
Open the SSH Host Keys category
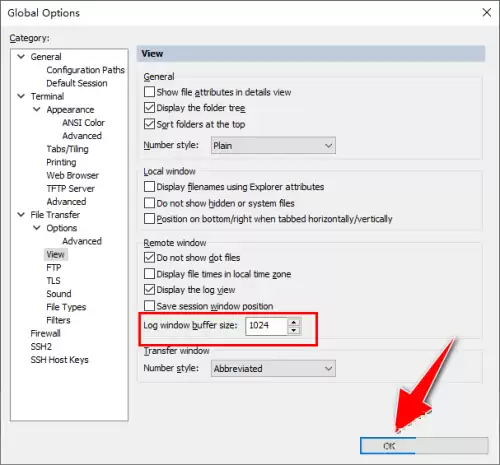click(x=59, y=360)
